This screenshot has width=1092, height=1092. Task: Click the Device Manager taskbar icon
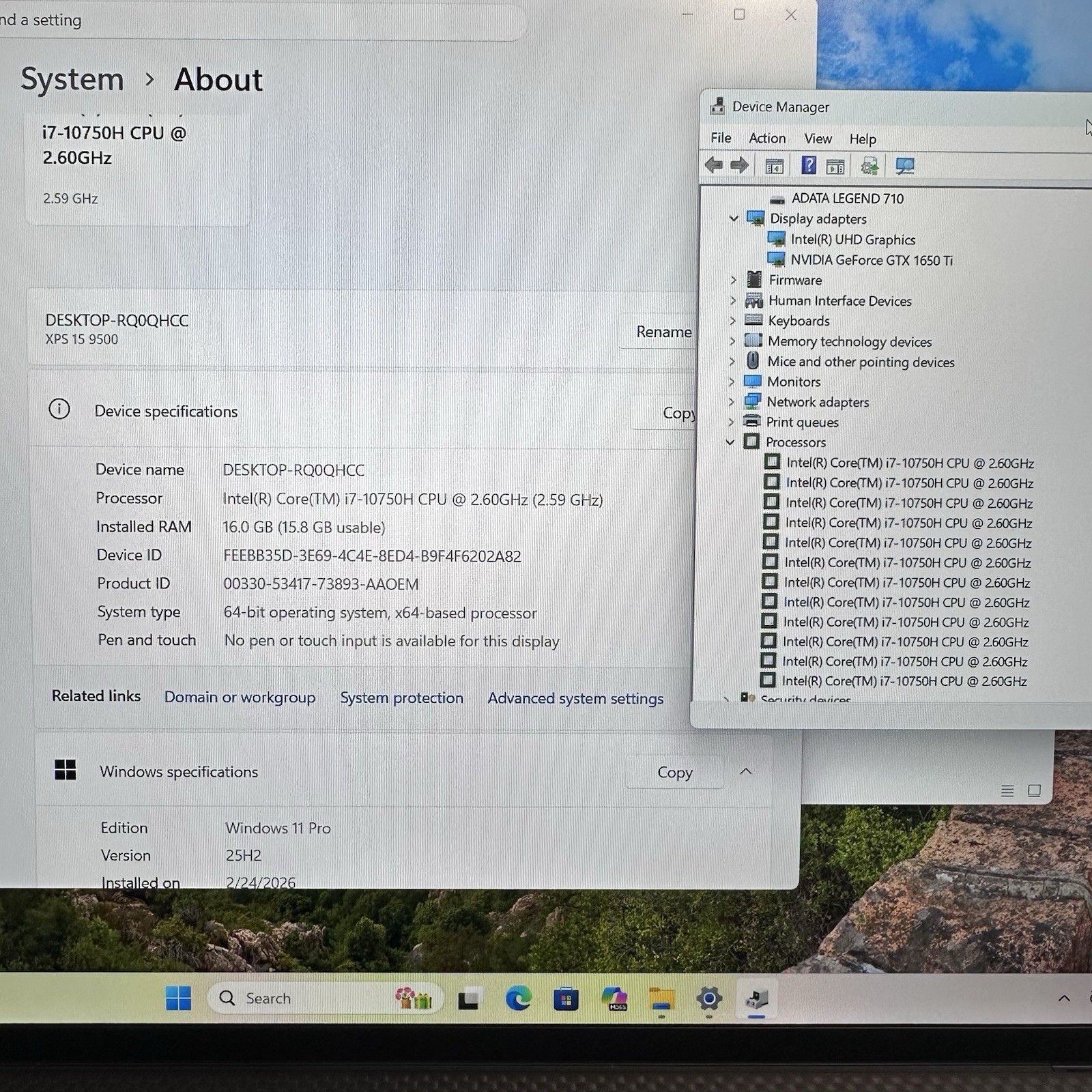point(757,999)
